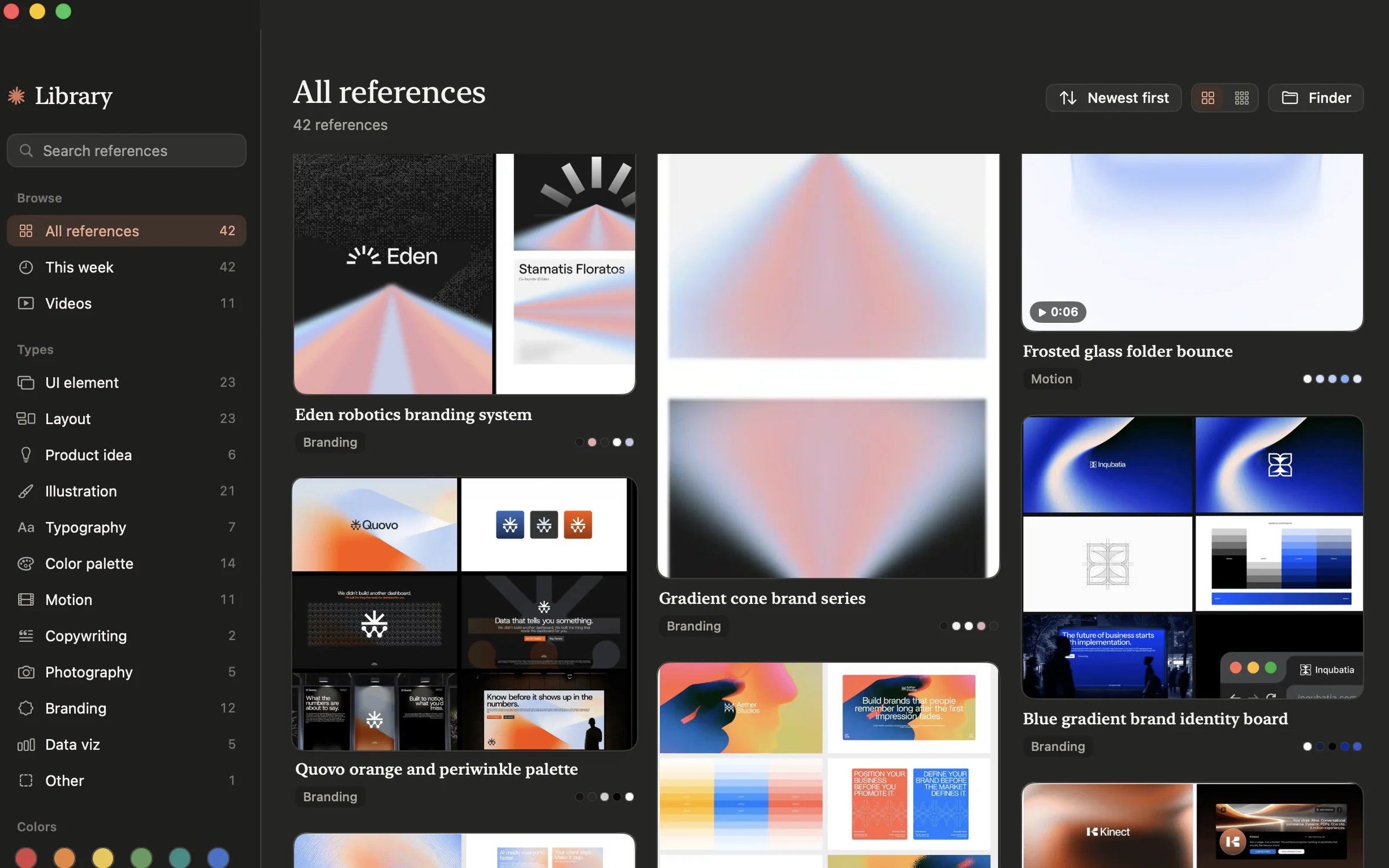
Task: Open the Eden robotics branding thumbnail
Action: pos(464,274)
